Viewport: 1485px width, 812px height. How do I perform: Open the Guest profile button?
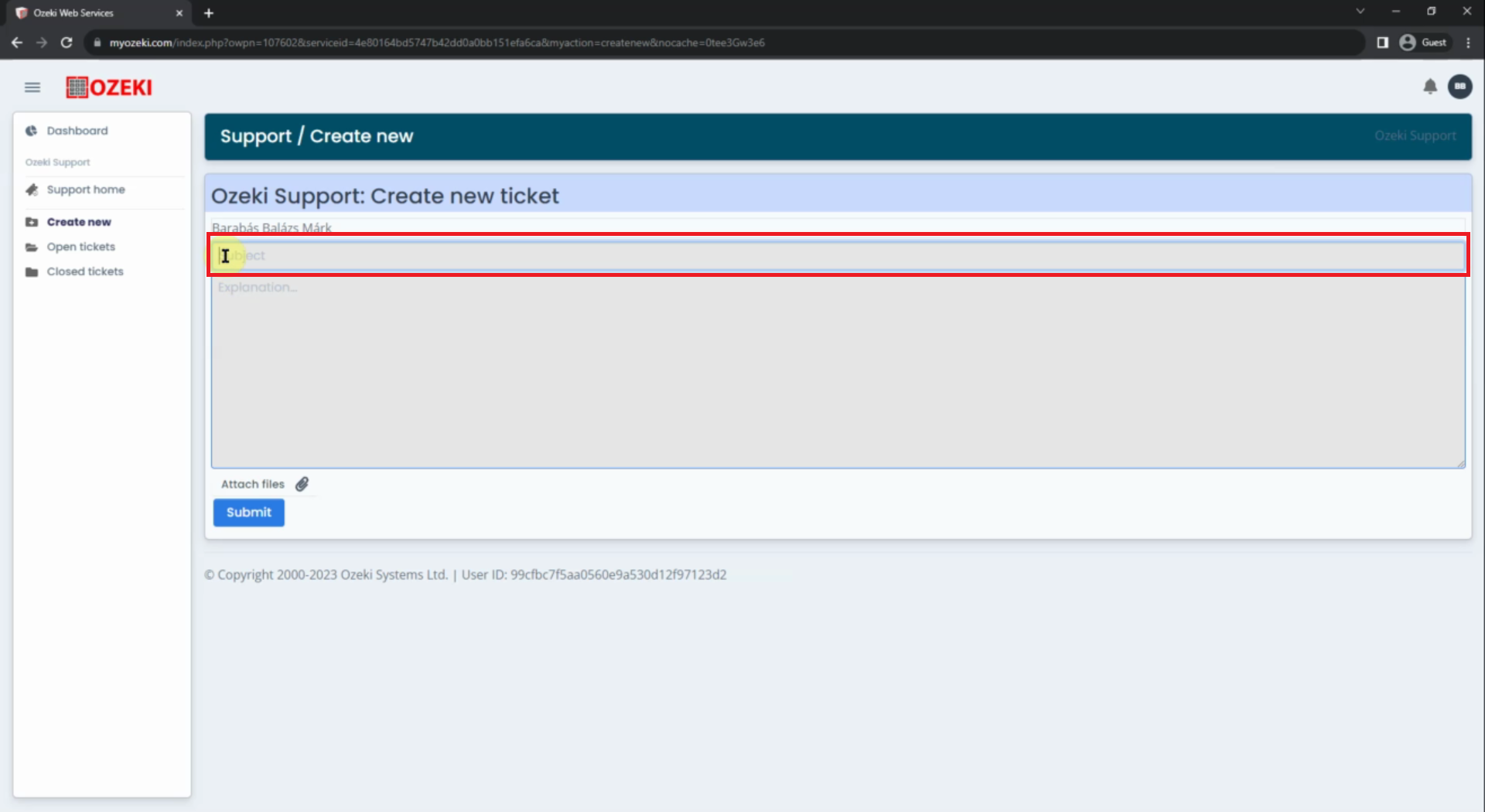coord(1423,43)
